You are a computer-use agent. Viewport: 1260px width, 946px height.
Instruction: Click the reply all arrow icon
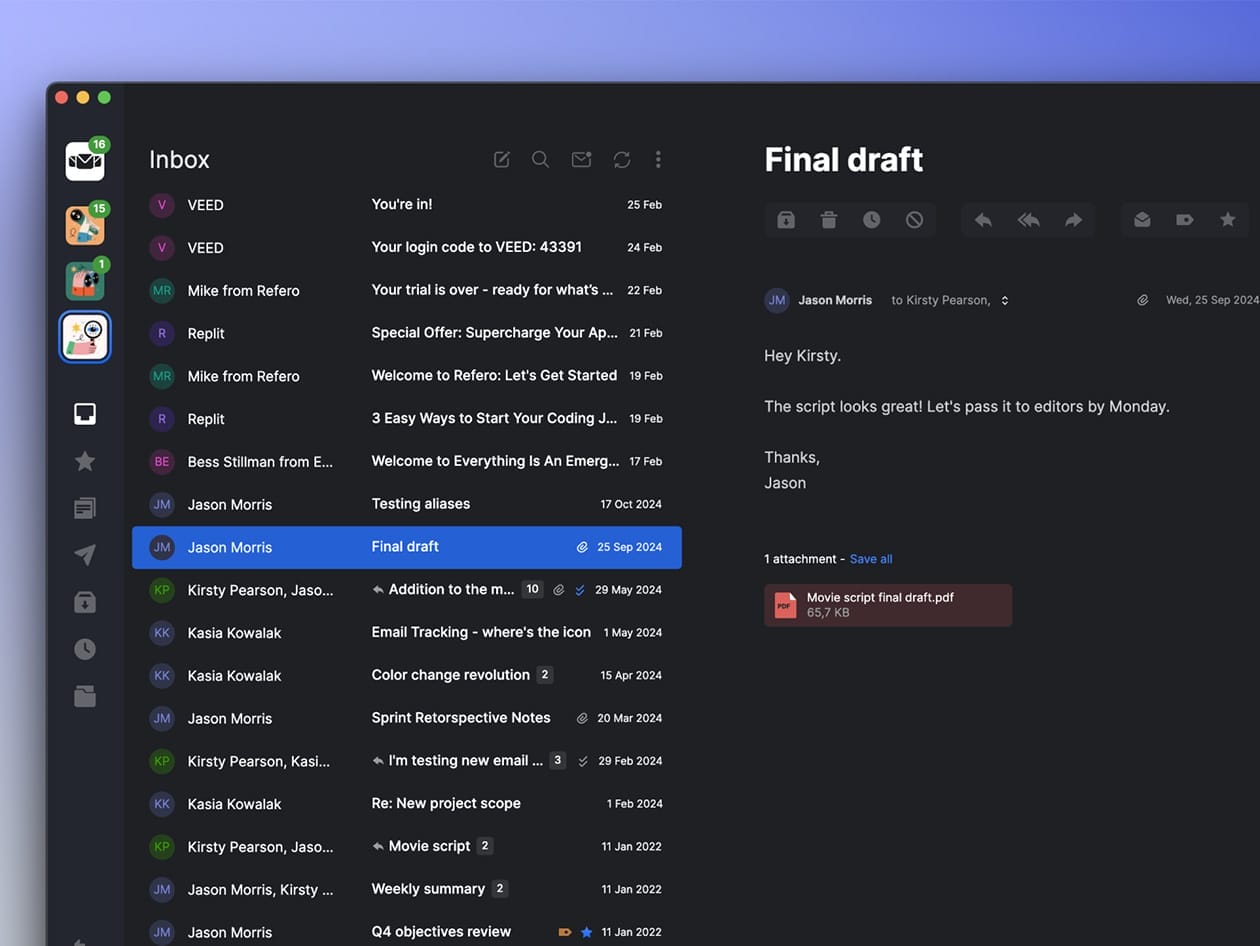coord(1028,220)
